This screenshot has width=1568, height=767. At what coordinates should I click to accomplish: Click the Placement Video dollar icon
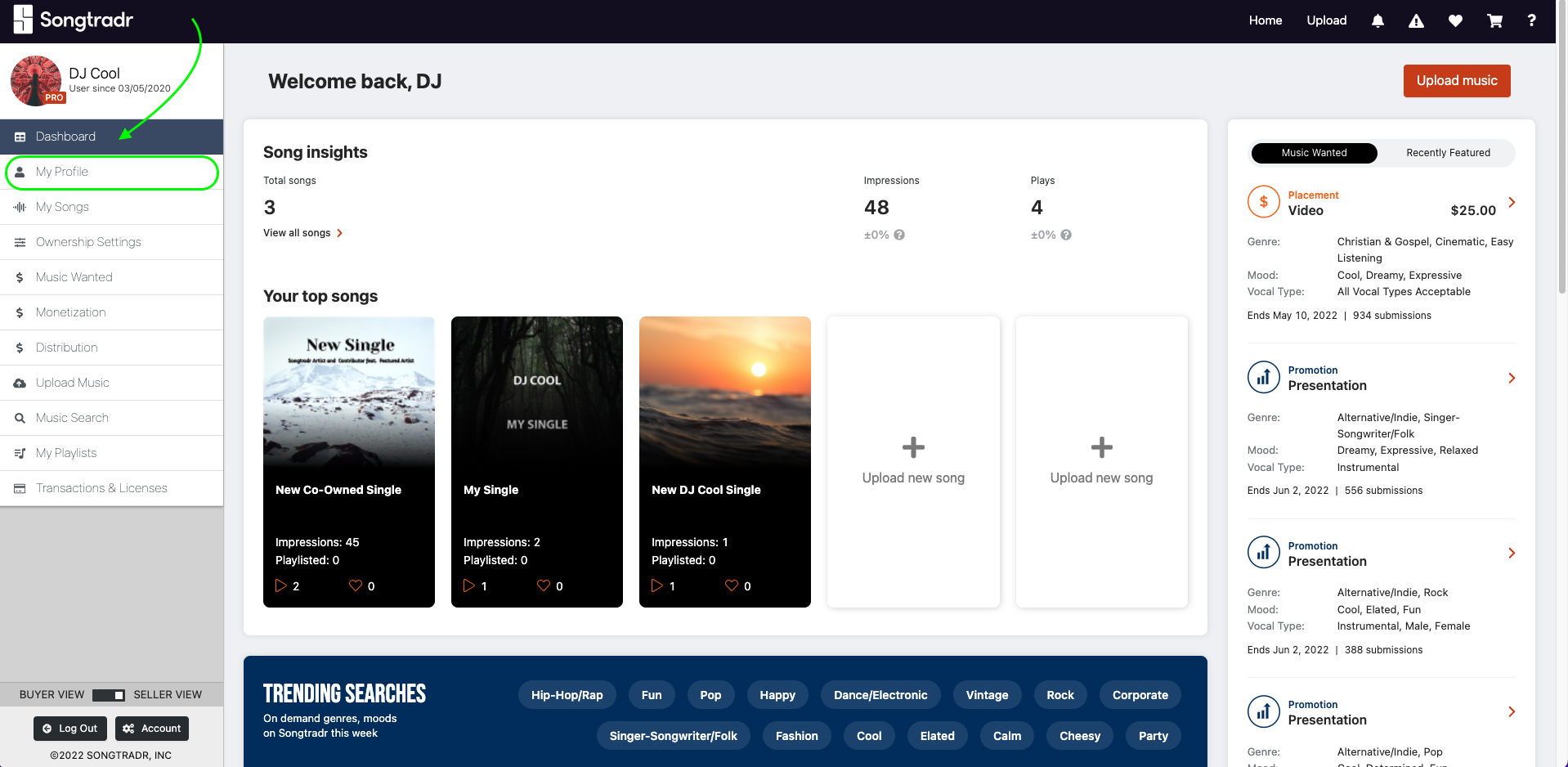click(x=1263, y=202)
